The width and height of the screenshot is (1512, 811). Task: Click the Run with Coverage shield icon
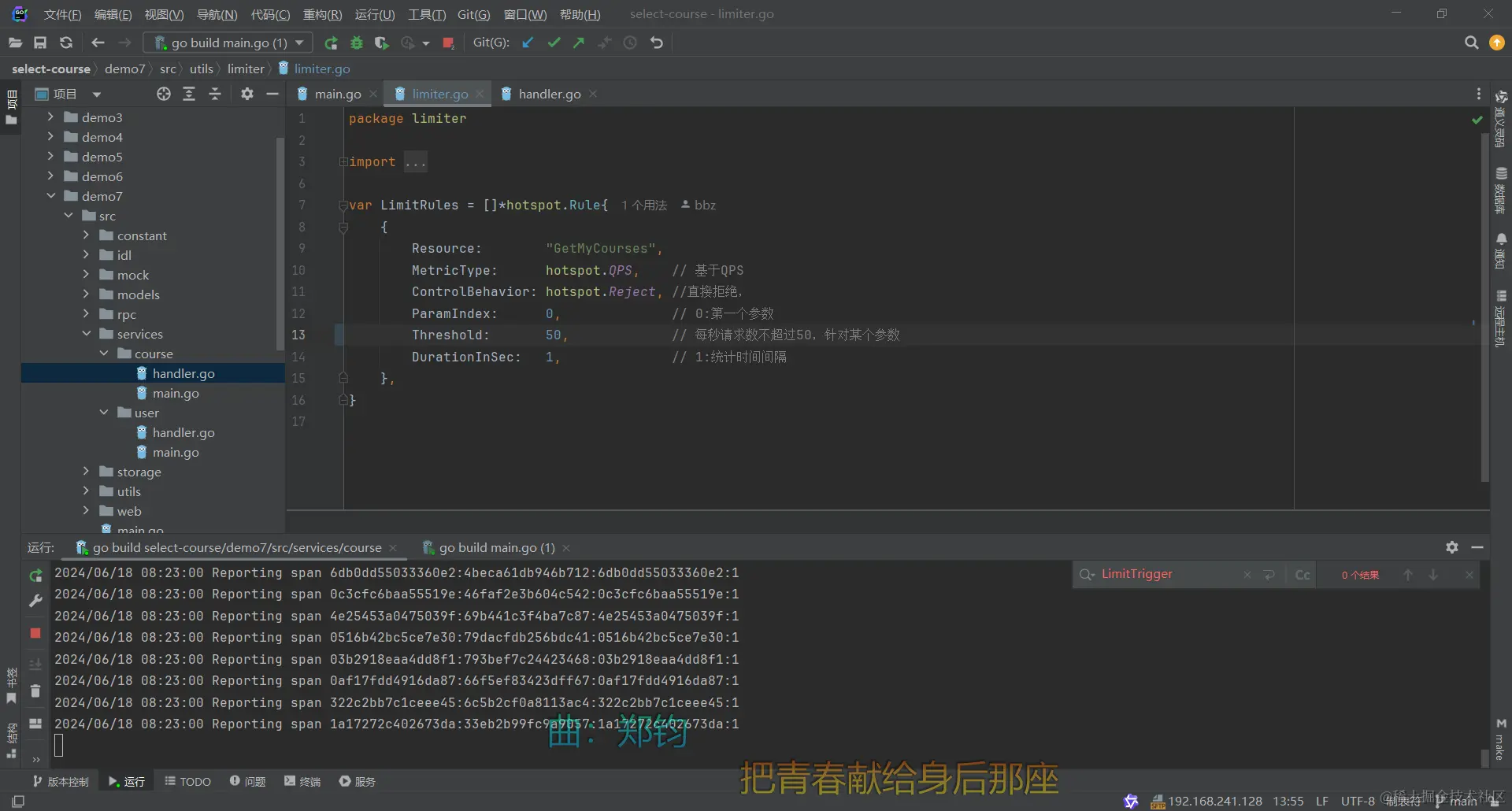pos(382,43)
